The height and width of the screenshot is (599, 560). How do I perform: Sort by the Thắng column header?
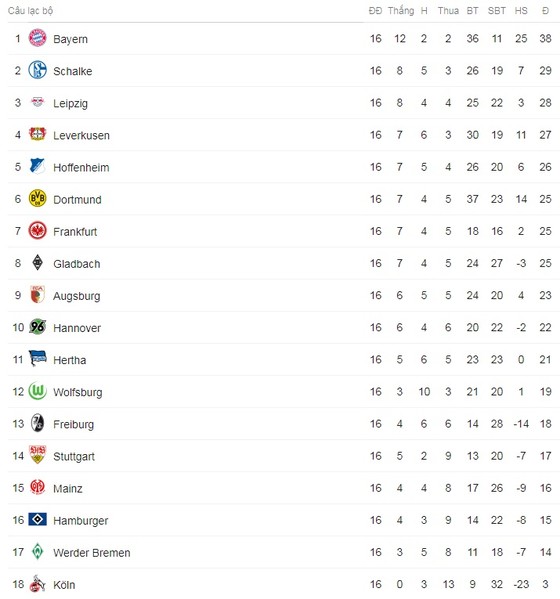pos(401,10)
